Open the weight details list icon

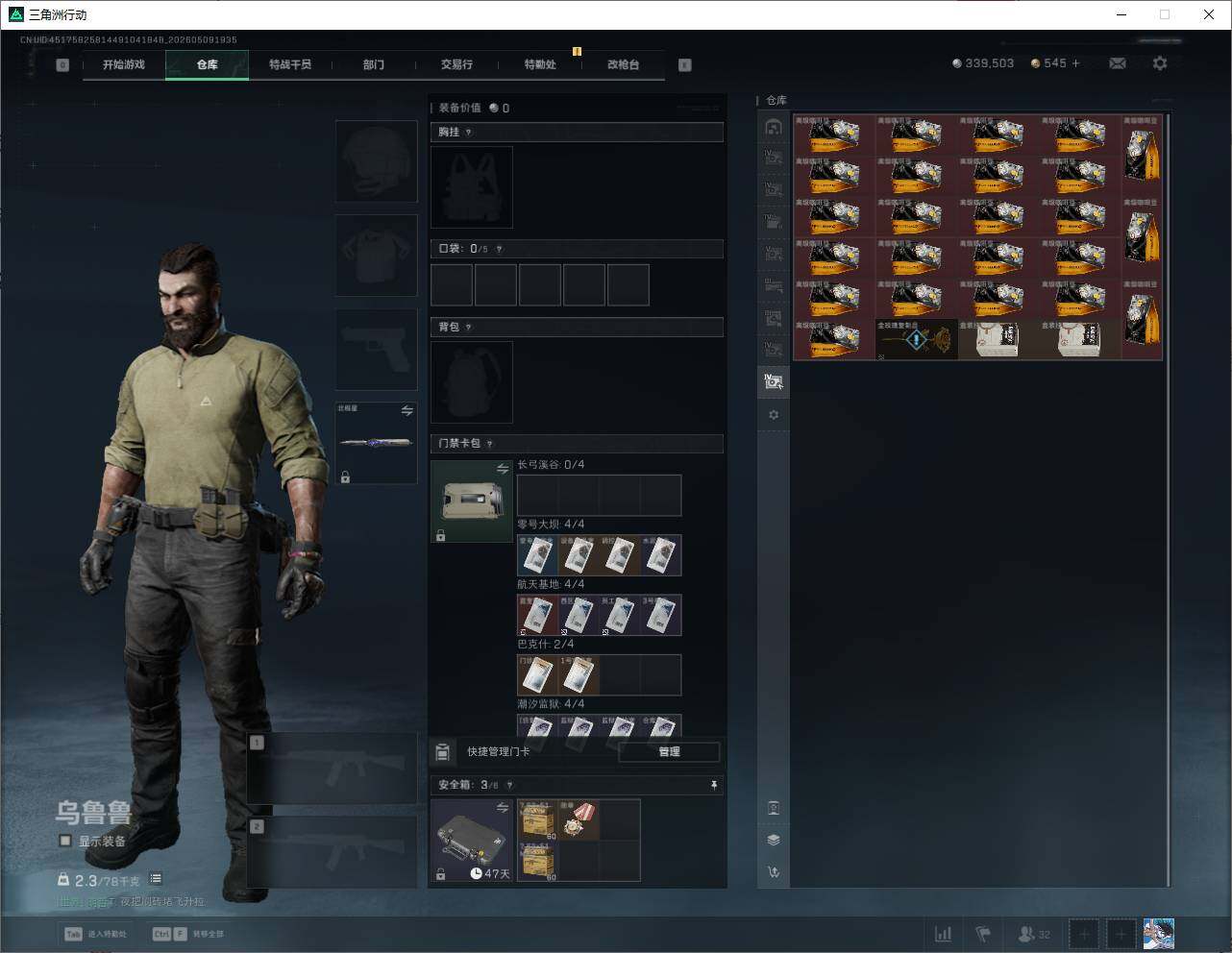pyautogui.click(x=156, y=879)
